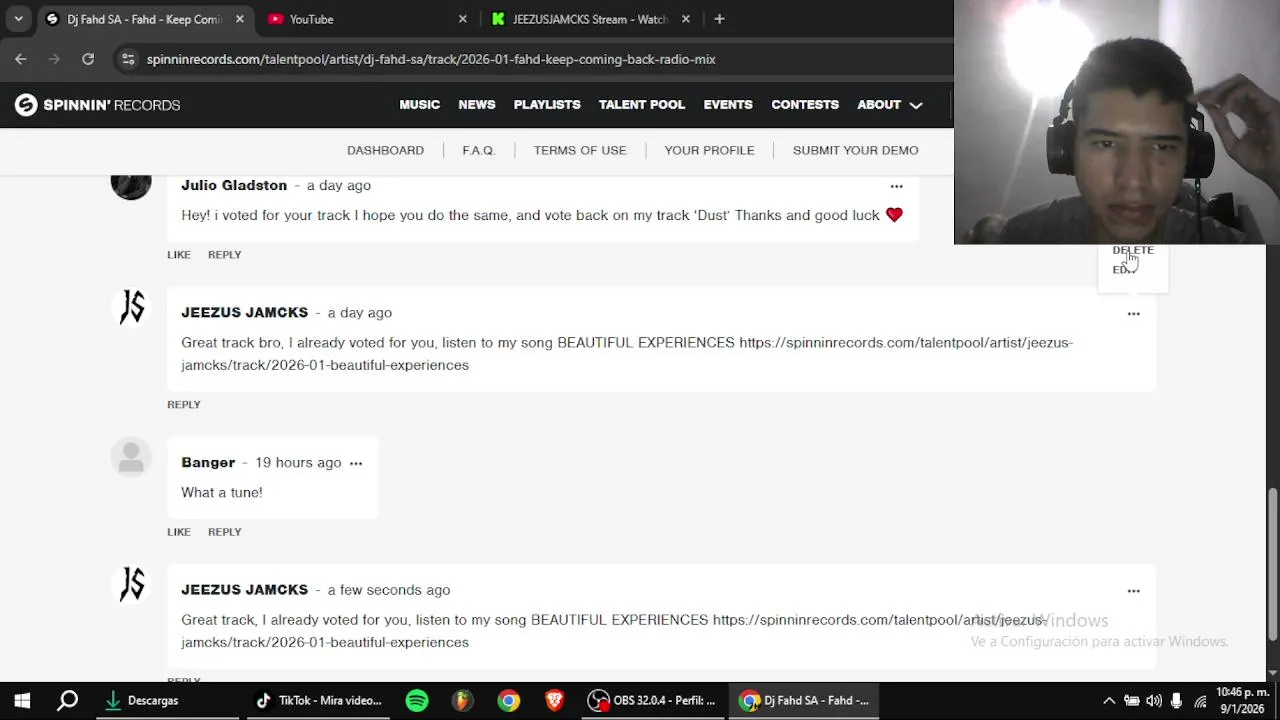Viewport: 1280px width, 720px height.
Task: Click SUBMIT YOUR DEMO
Action: pos(855,150)
